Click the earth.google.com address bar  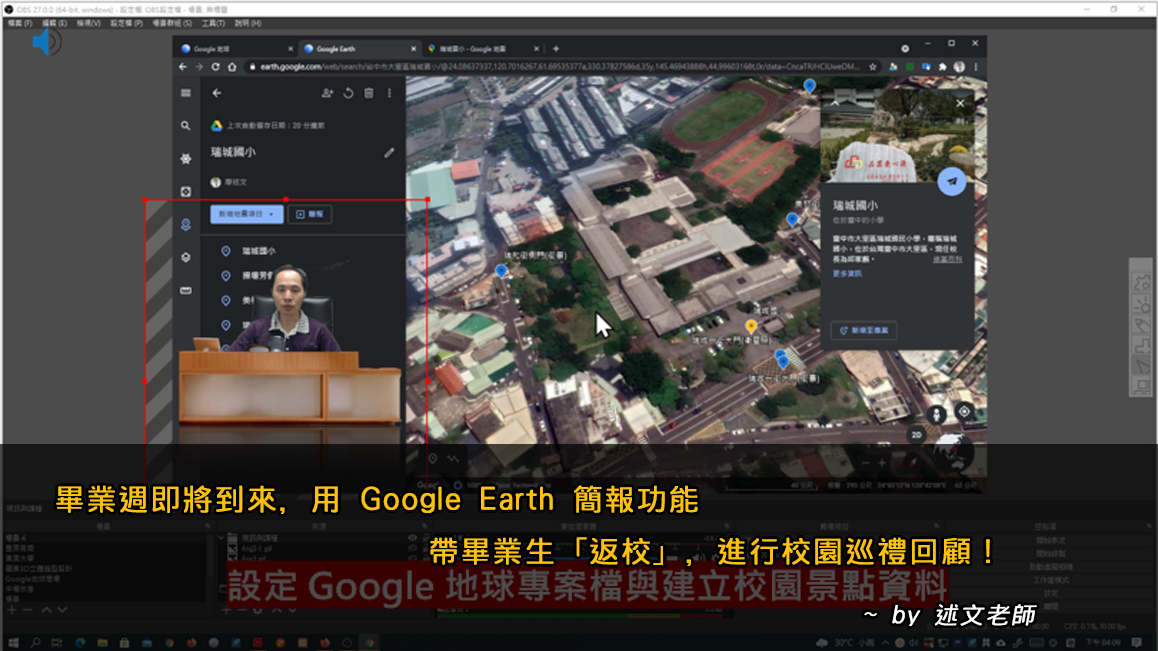(561, 67)
